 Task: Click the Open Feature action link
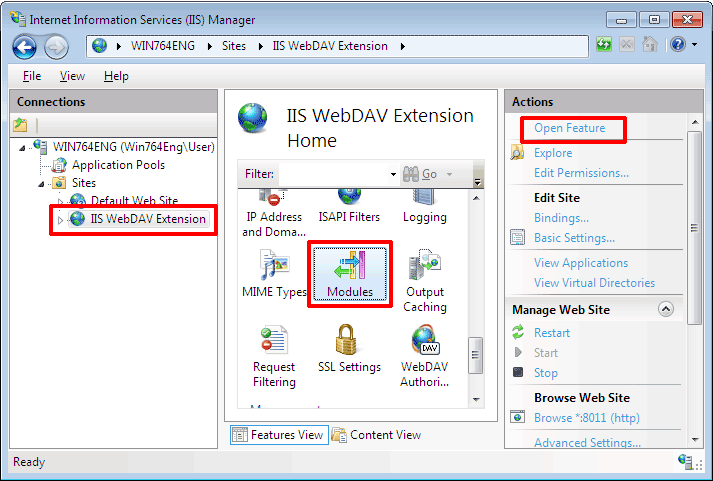(569, 128)
